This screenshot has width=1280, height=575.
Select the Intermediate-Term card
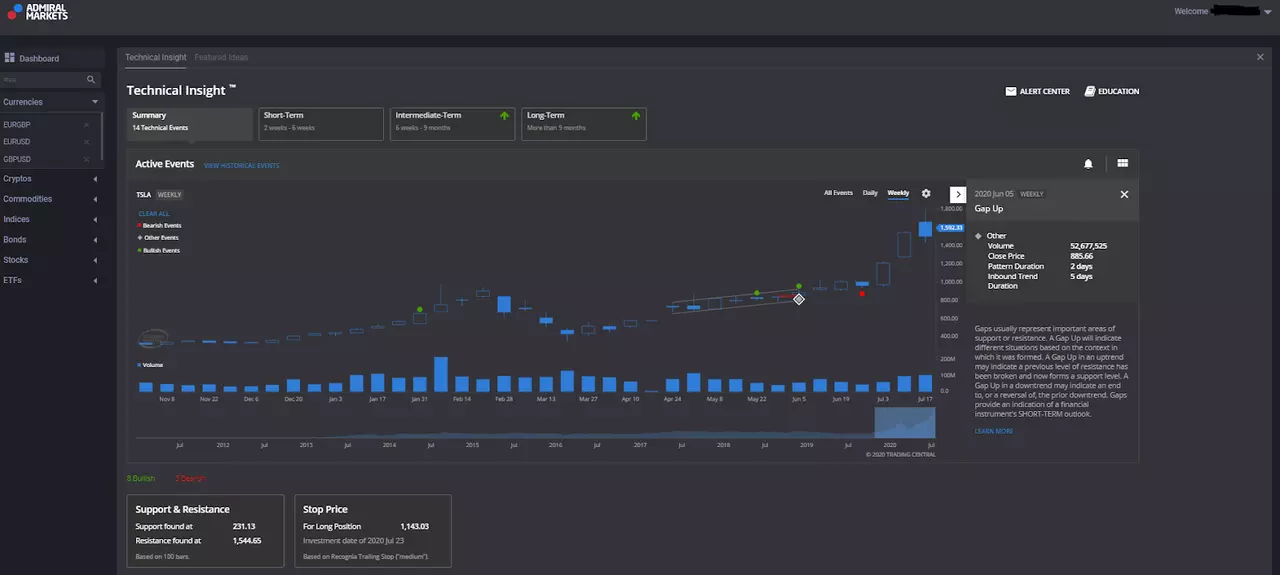[452, 124]
